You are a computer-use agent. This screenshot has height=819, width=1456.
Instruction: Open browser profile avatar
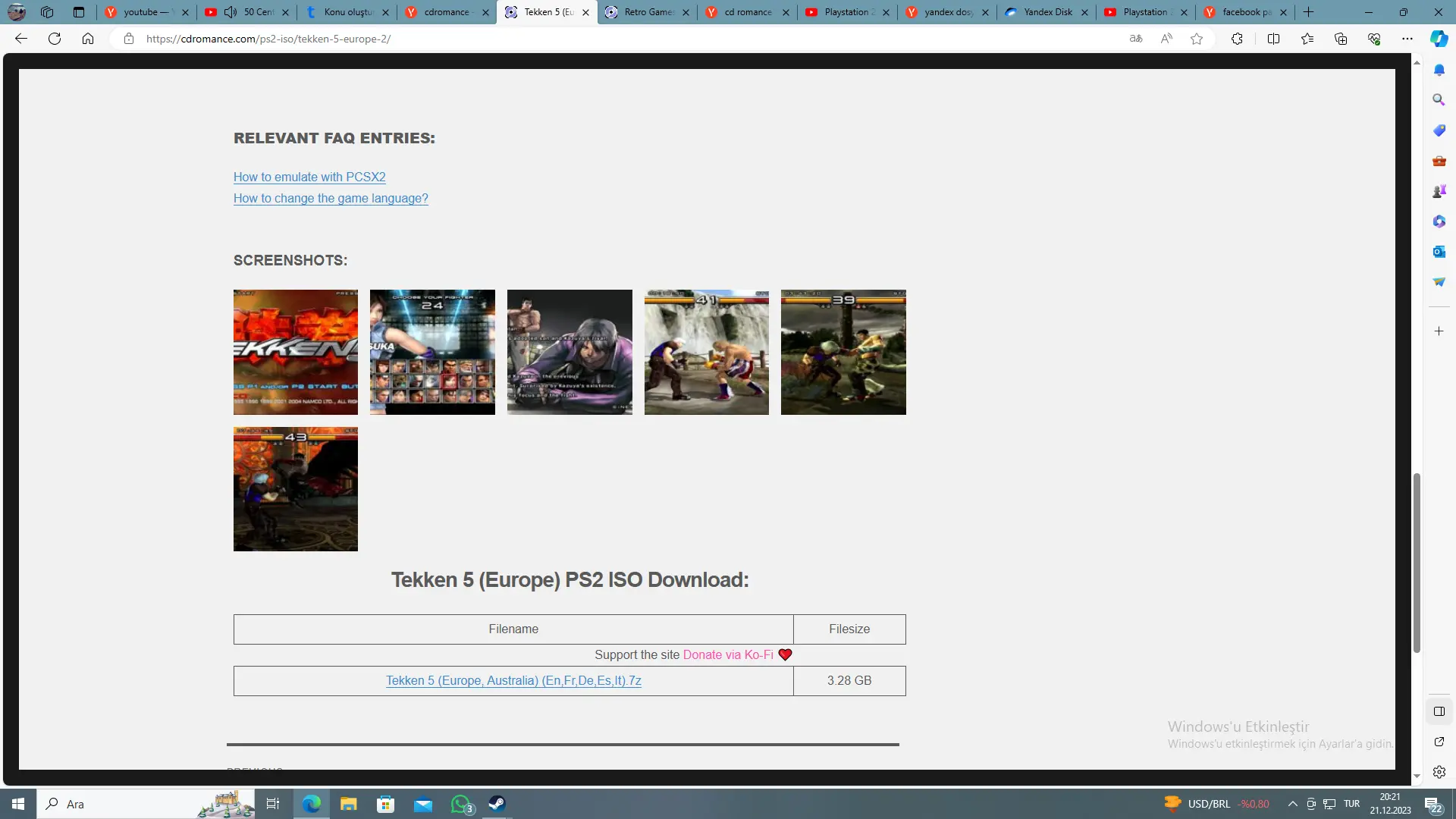(17, 12)
